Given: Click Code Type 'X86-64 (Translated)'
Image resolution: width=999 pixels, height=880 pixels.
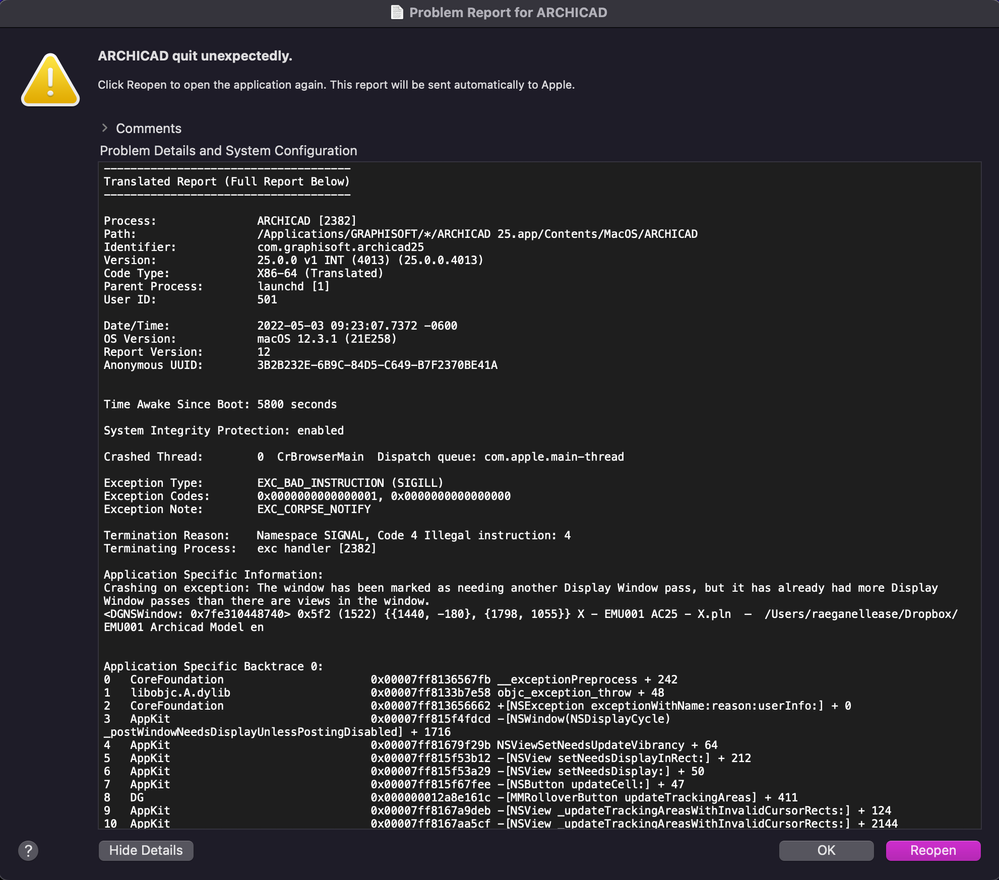Looking at the screenshot, I should click(x=320, y=273).
